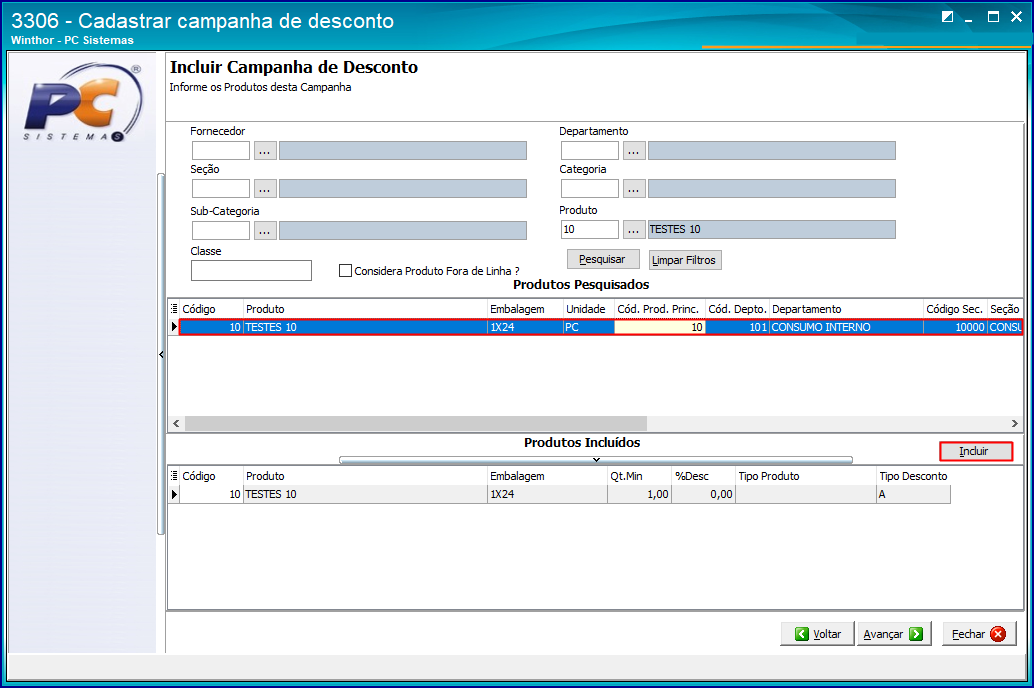
Task: Click CONSUMO INTERNO department cell
Action: tap(846, 327)
